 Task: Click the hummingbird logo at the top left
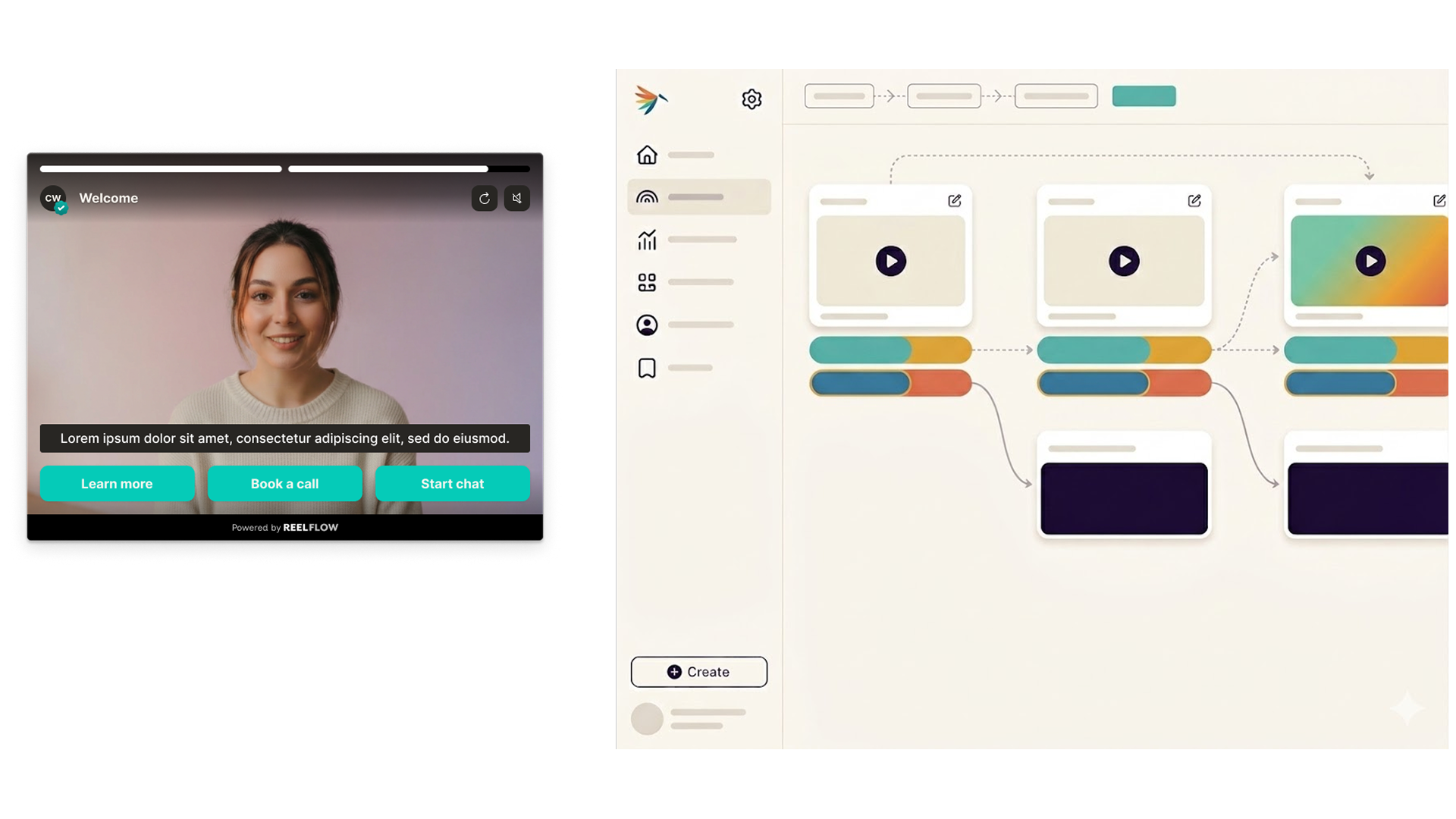click(x=651, y=99)
